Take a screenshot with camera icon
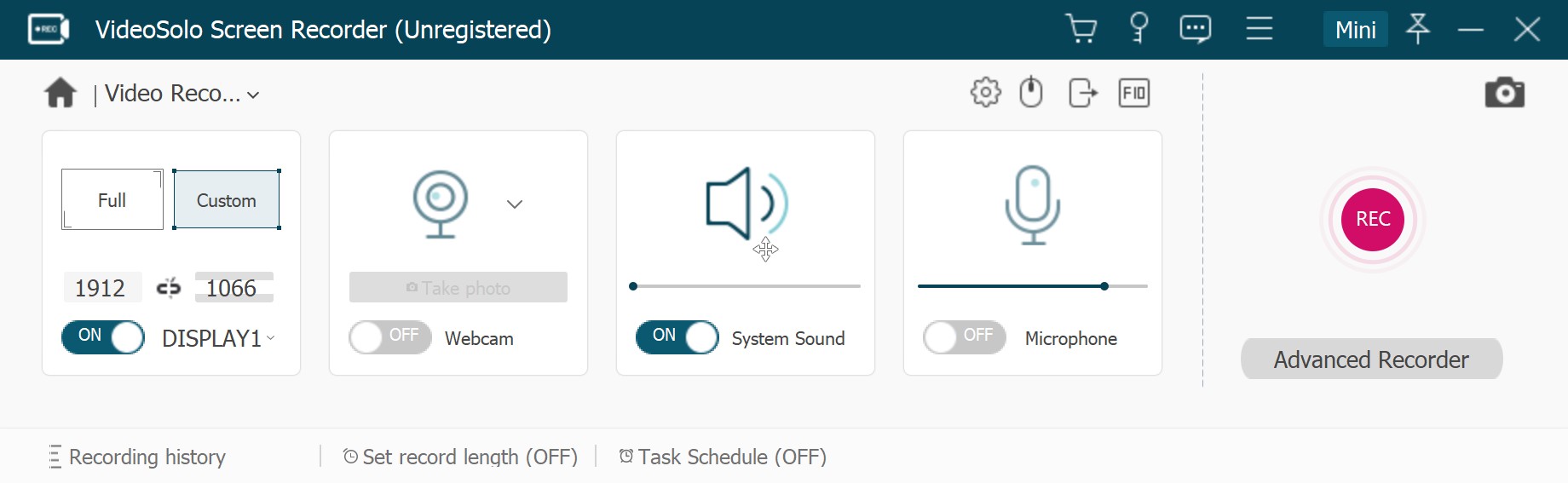 (x=1504, y=93)
